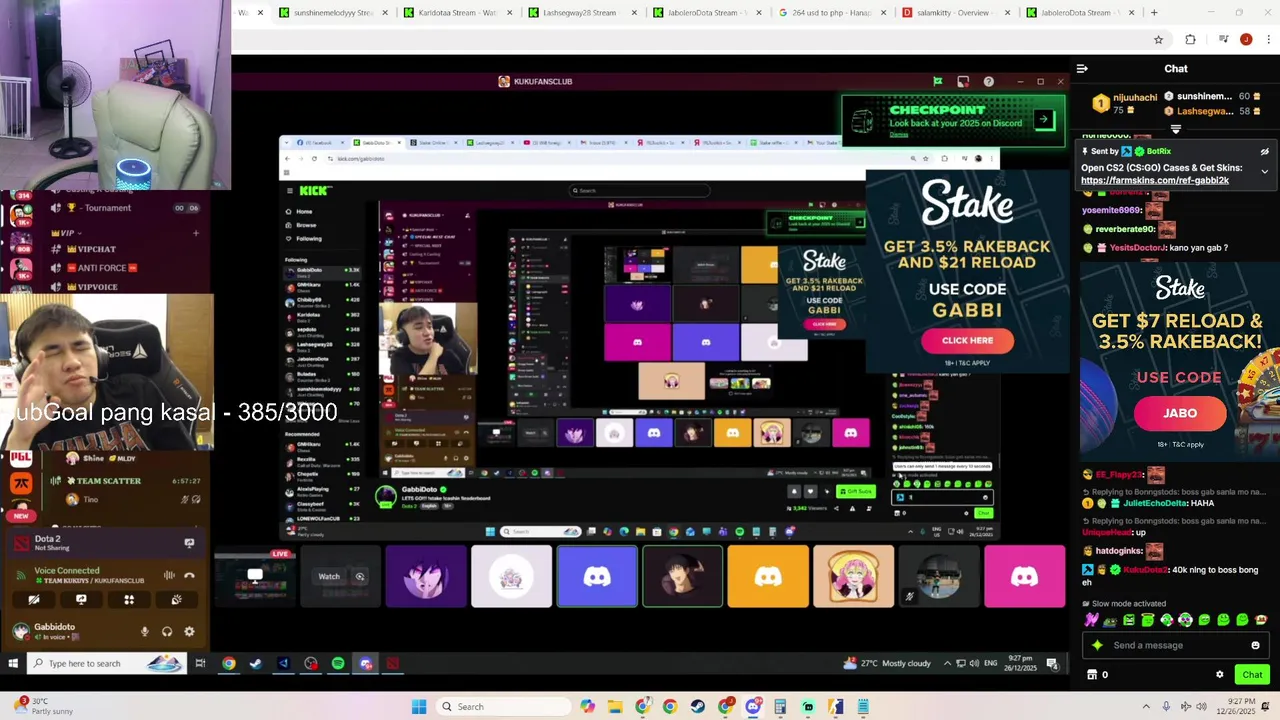Toggle Discord headphones deafen

click(167, 631)
